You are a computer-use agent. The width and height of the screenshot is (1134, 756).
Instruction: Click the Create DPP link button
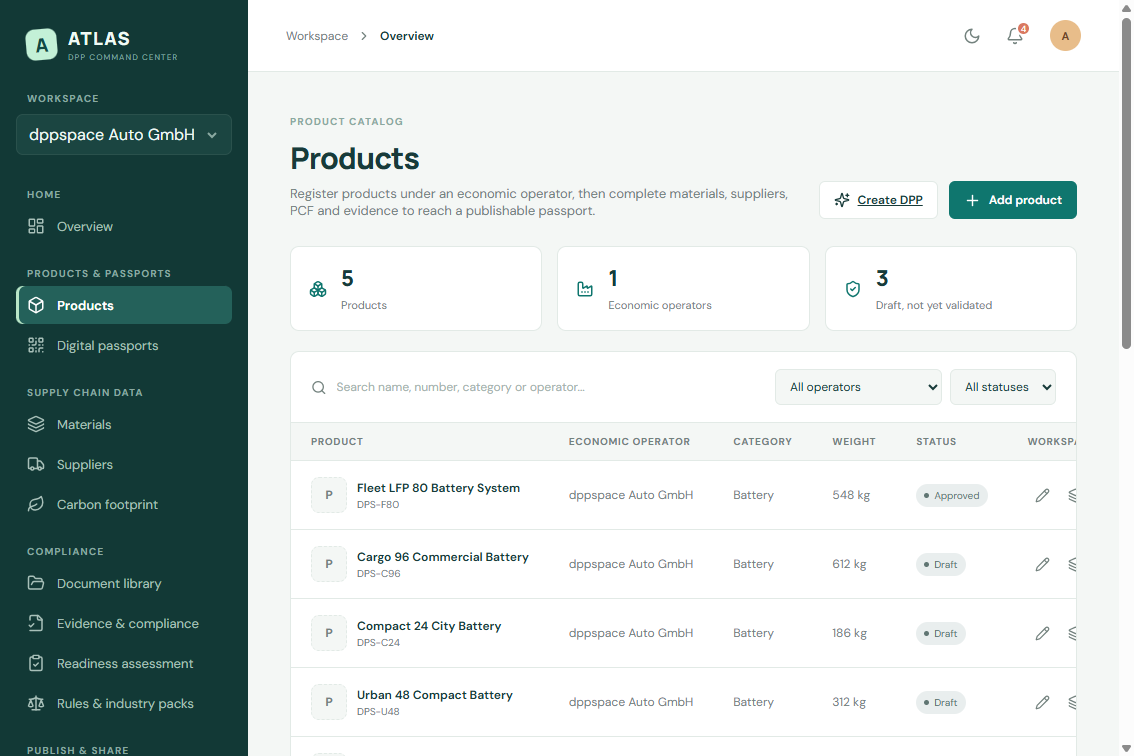click(878, 200)
